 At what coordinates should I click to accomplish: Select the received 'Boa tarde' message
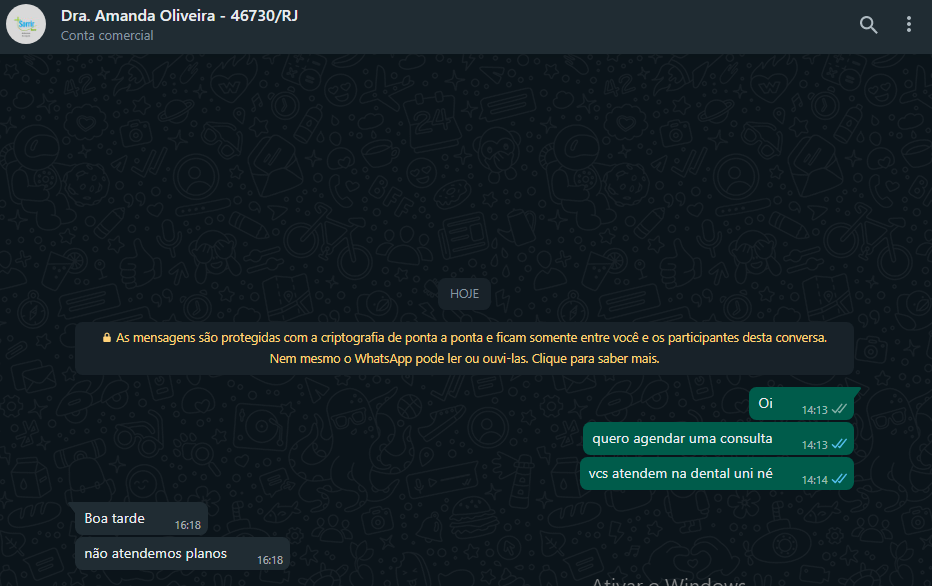coord(141,519)
